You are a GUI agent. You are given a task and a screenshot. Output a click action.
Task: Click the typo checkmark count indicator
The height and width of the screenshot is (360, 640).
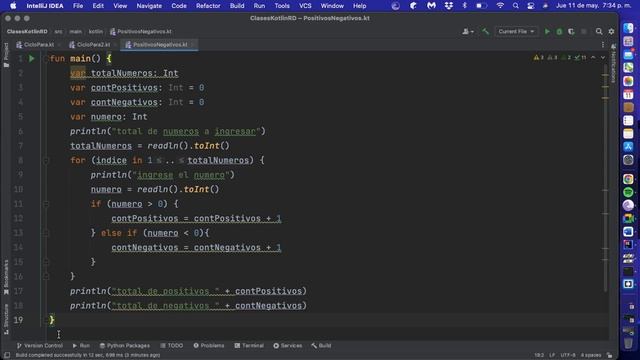(x=580, y=58)
